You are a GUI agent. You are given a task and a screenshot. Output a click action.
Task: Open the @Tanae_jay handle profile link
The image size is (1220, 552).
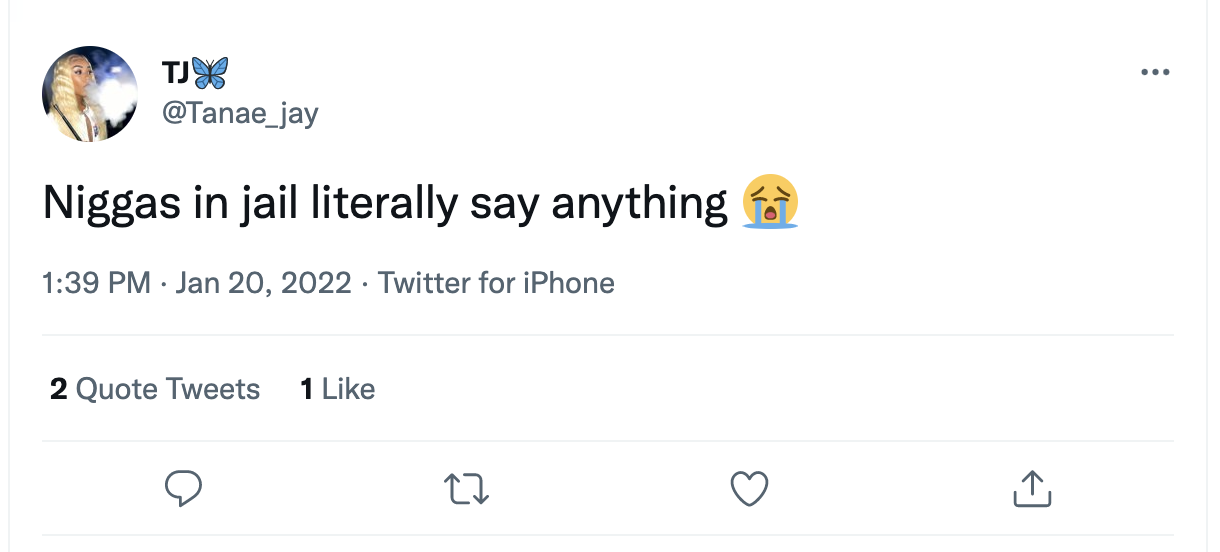(240, 113)
